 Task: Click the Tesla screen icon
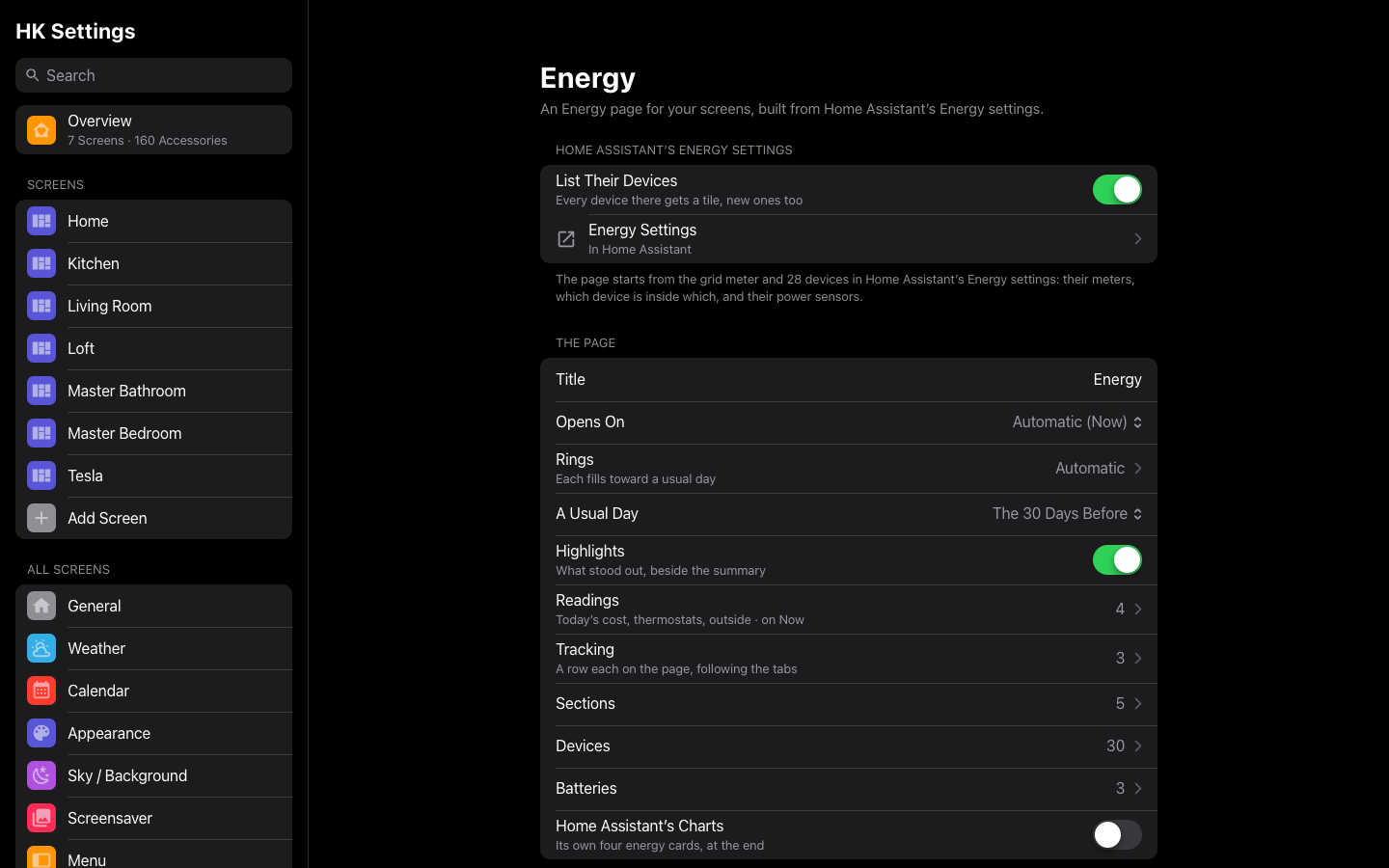tap(41, 475)
